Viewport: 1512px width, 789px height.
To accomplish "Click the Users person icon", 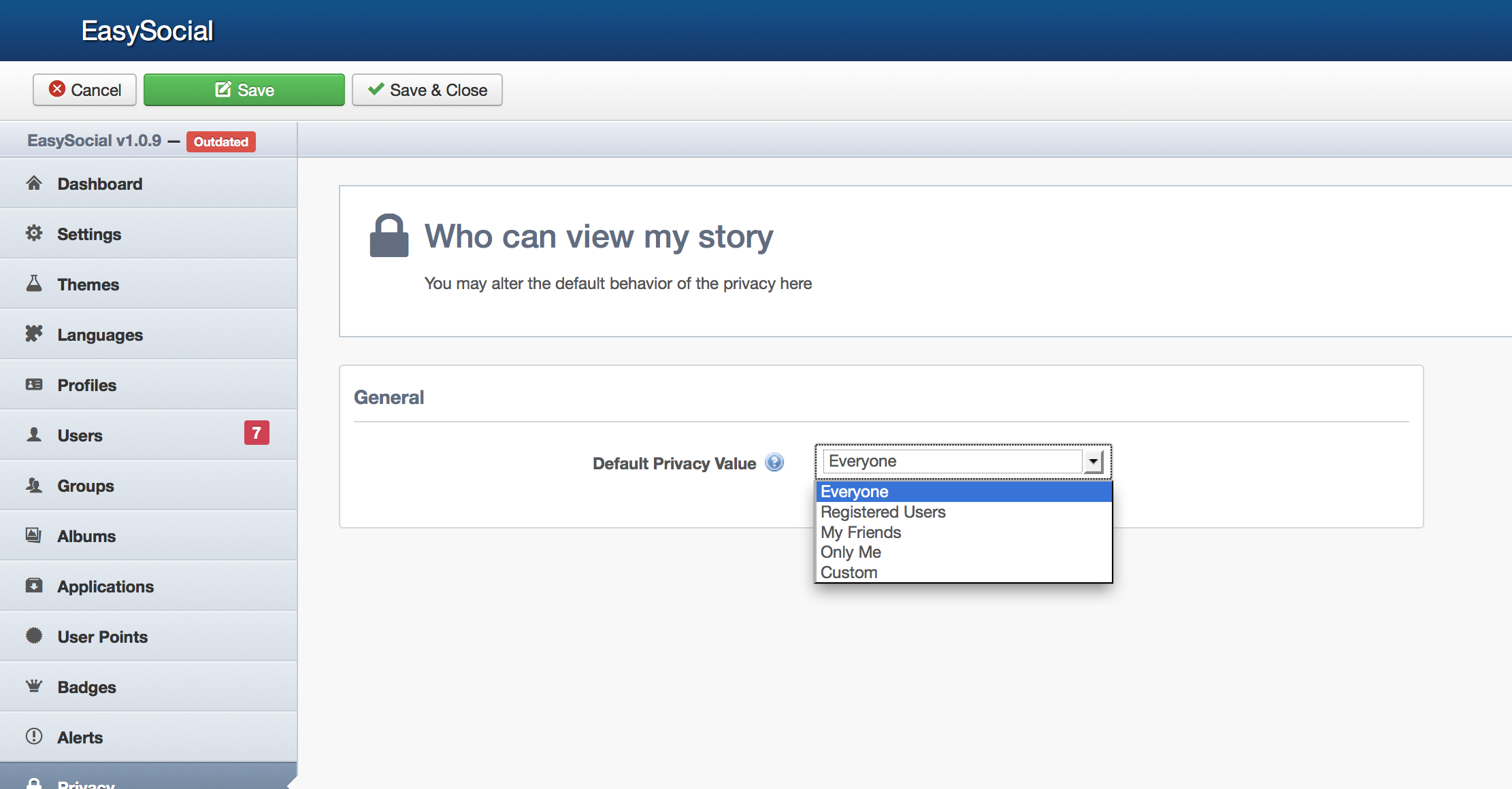I will pos(34,434).
